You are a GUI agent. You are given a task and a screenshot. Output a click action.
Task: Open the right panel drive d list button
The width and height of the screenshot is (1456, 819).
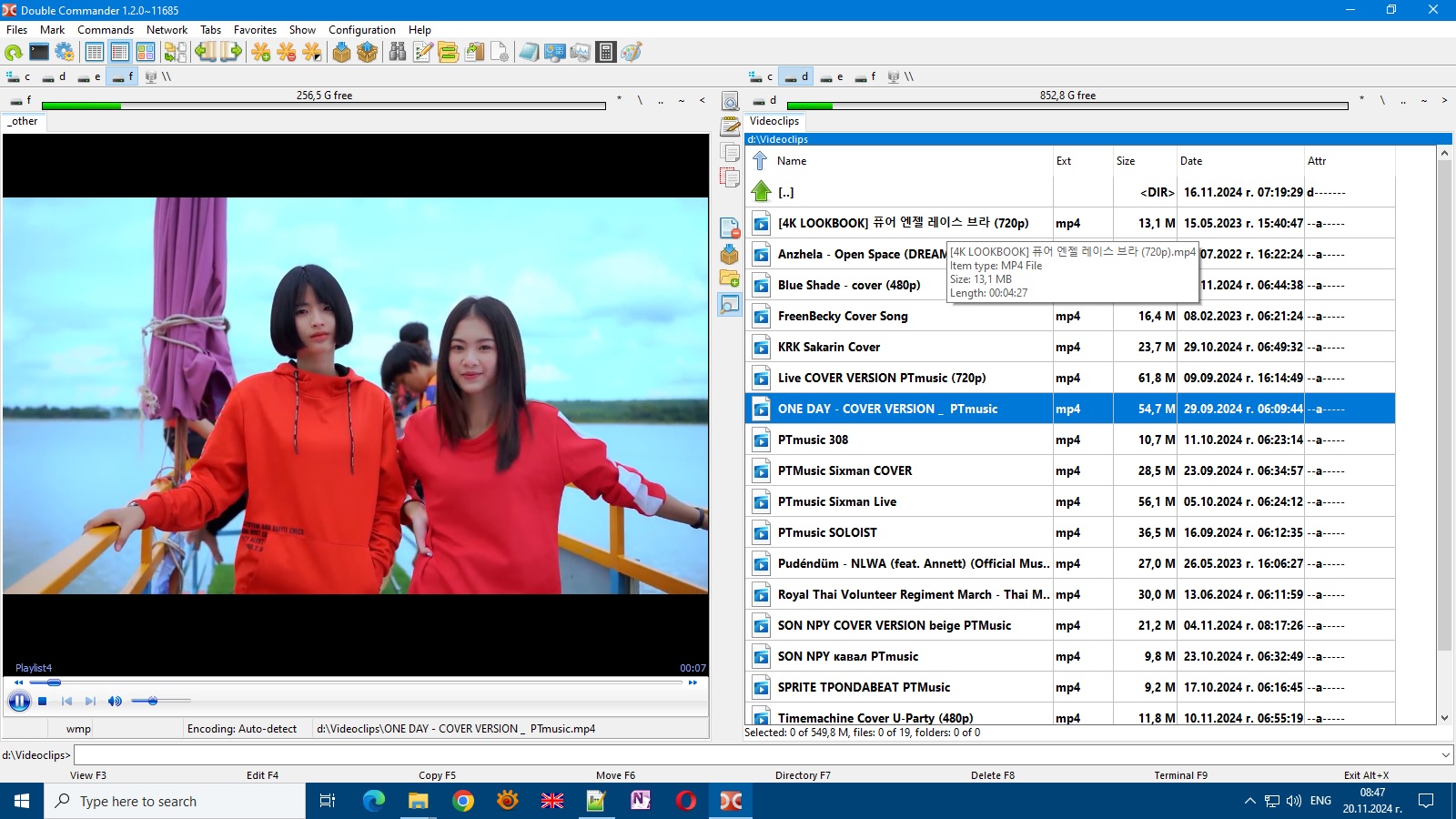[x=764, y=100]
